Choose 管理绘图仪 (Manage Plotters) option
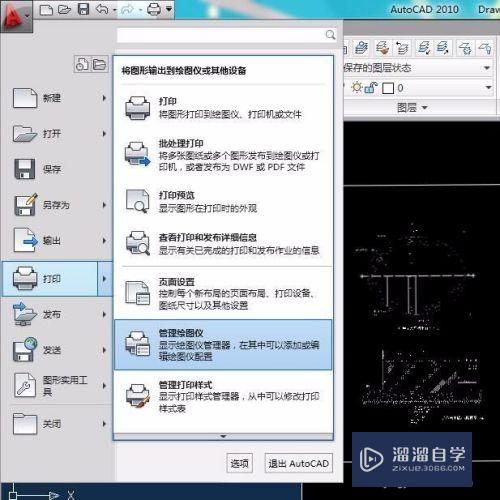The image size is (500, 500). tap(223, 345)
